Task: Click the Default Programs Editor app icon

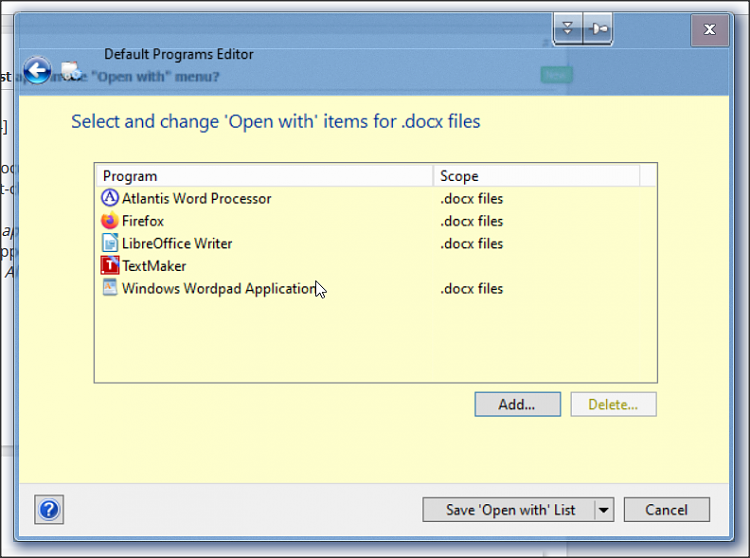Action: (x=71, y=71)
